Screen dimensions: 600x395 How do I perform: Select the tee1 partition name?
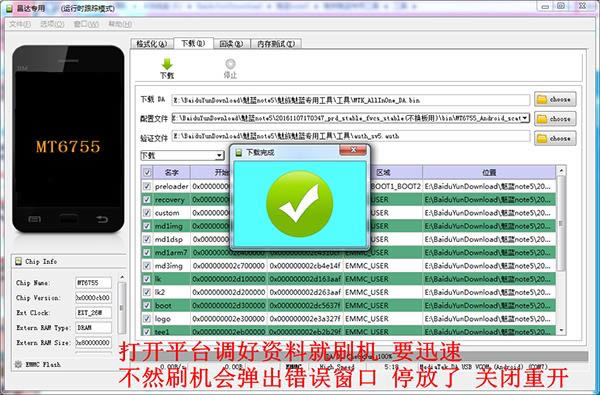coord(162,331)
